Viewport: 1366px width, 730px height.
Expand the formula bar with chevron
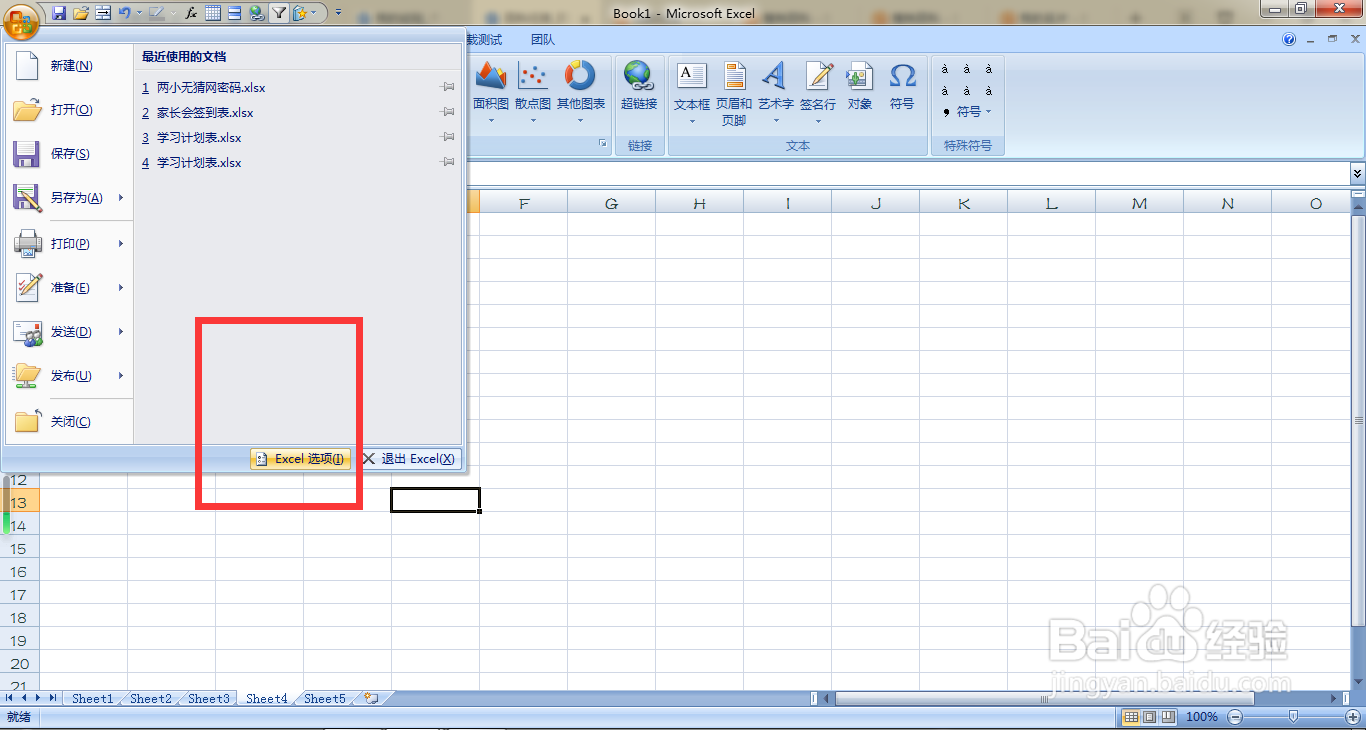point(1357,174)
